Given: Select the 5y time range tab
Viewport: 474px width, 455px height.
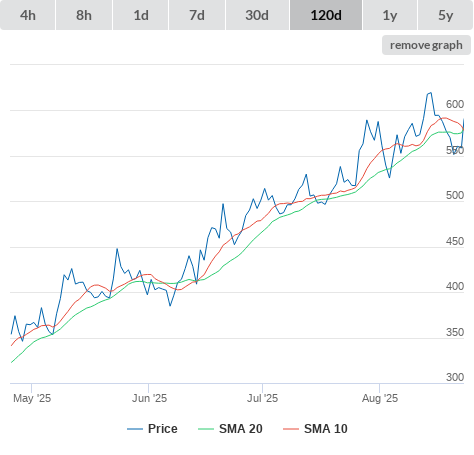Looking at the screenshot, I should (446, 15).
